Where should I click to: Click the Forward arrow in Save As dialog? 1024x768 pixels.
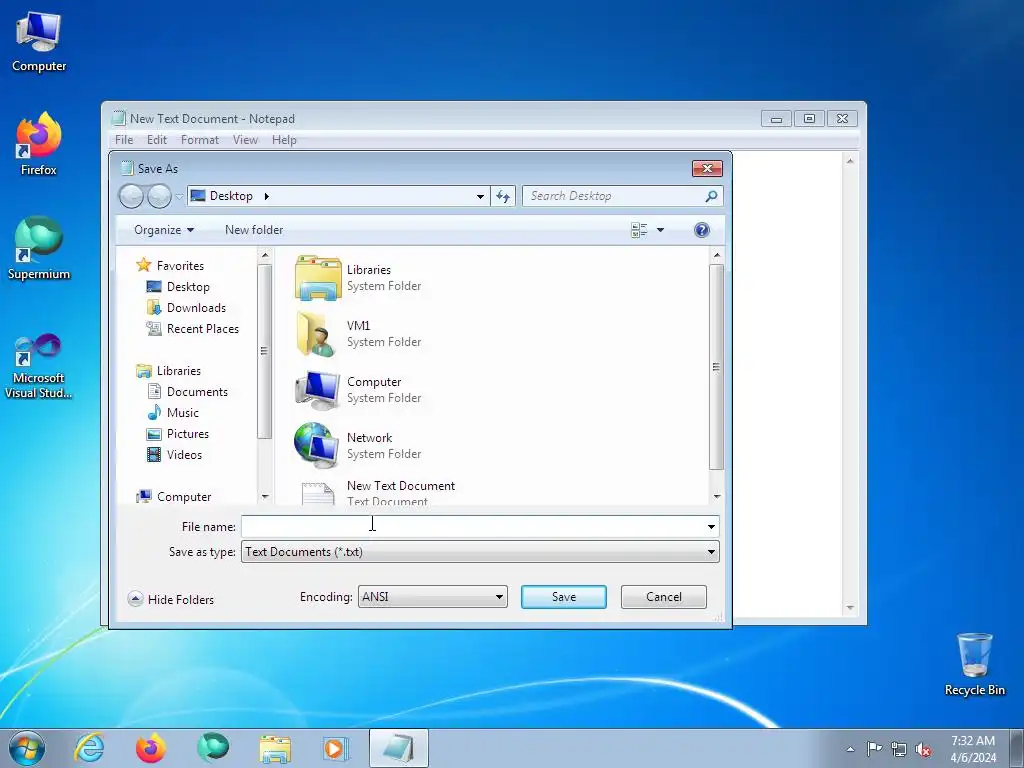159,196
